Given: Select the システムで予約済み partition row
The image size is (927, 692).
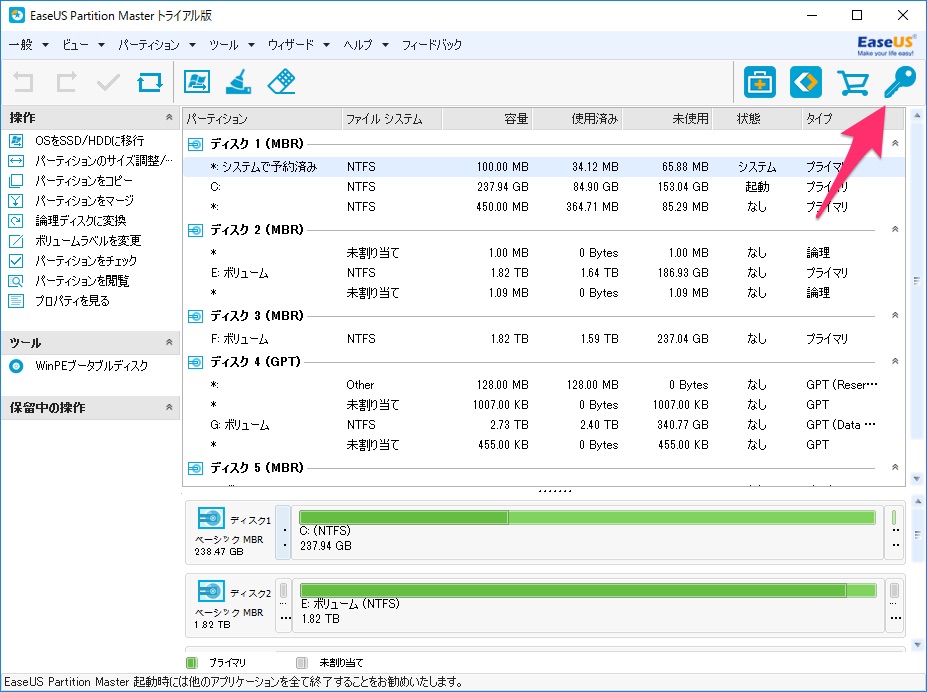Looking at the screenshot, I should [543, 167].
